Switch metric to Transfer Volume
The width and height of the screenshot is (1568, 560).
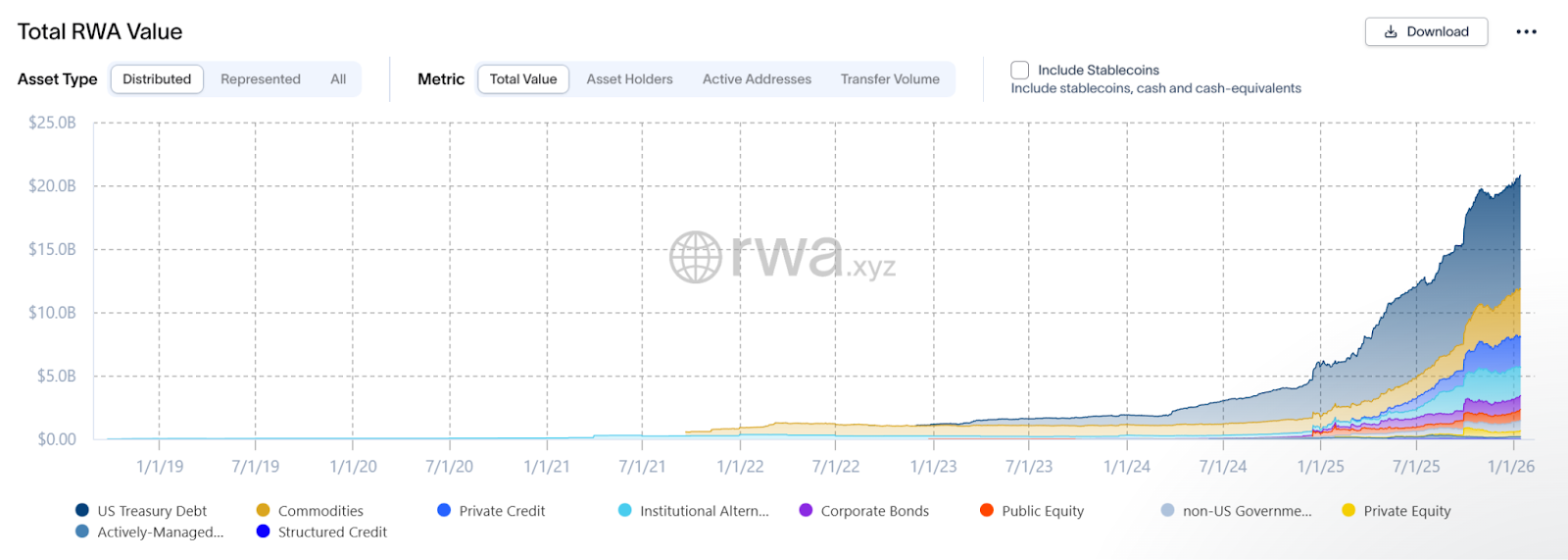(890, 79)
